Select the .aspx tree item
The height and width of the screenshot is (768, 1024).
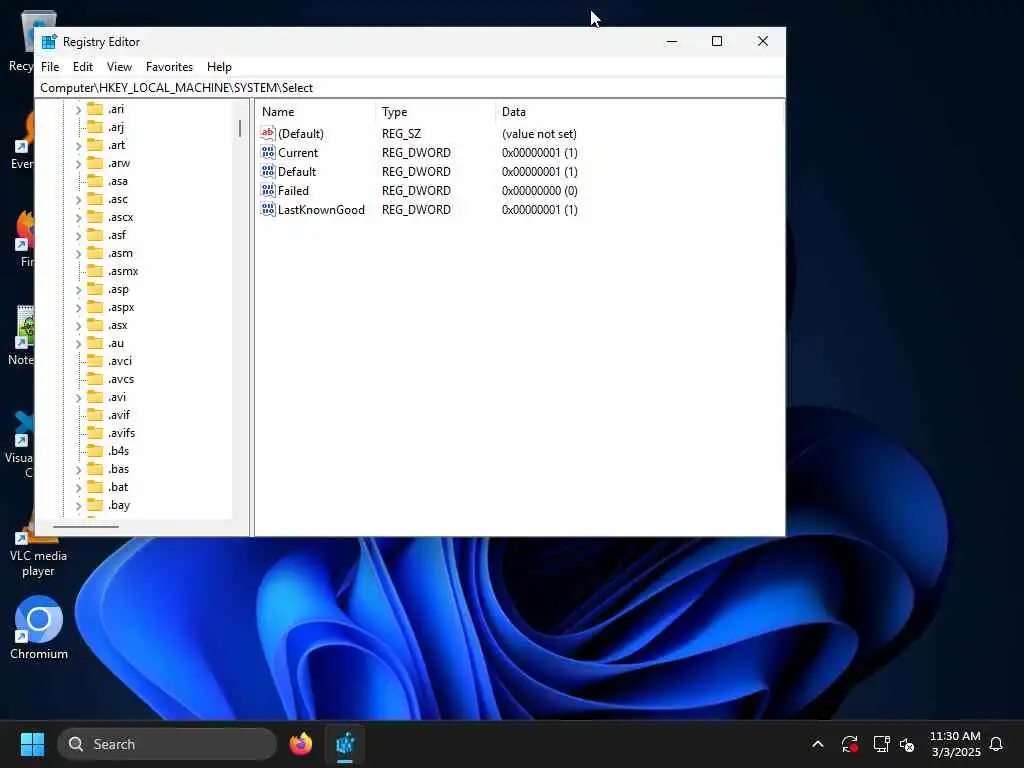121,307
